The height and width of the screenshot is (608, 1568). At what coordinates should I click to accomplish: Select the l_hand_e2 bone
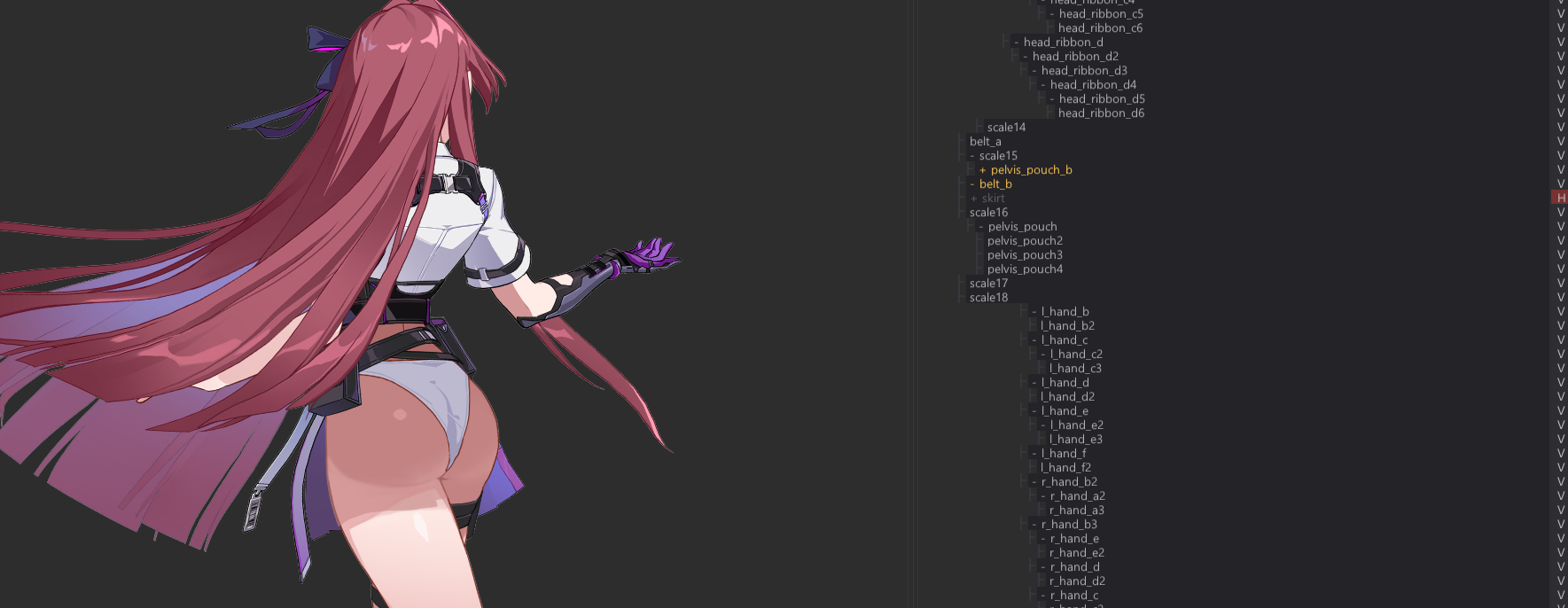tap(1076, 425)
